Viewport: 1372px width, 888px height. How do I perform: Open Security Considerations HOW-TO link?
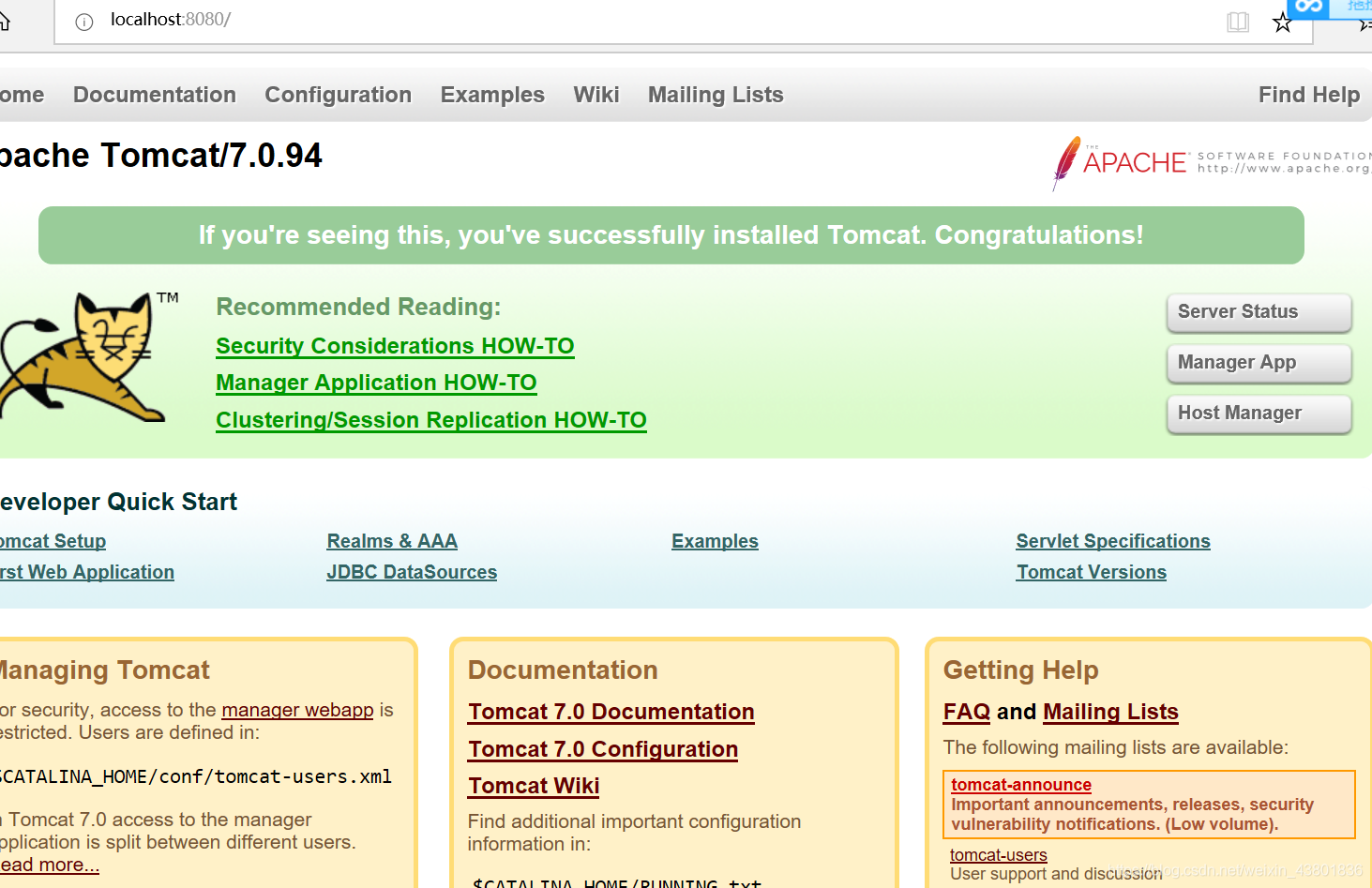pos(395,346)
